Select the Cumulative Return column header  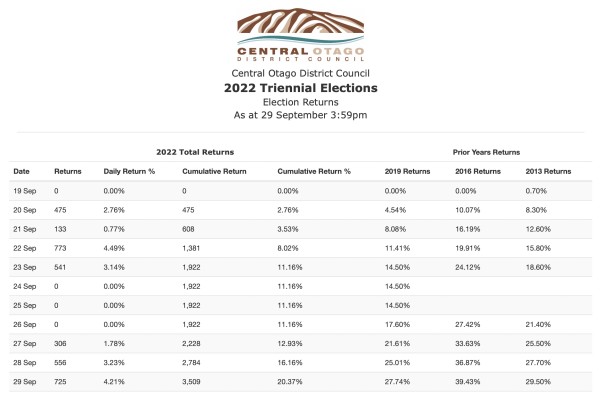click(214, 171)
